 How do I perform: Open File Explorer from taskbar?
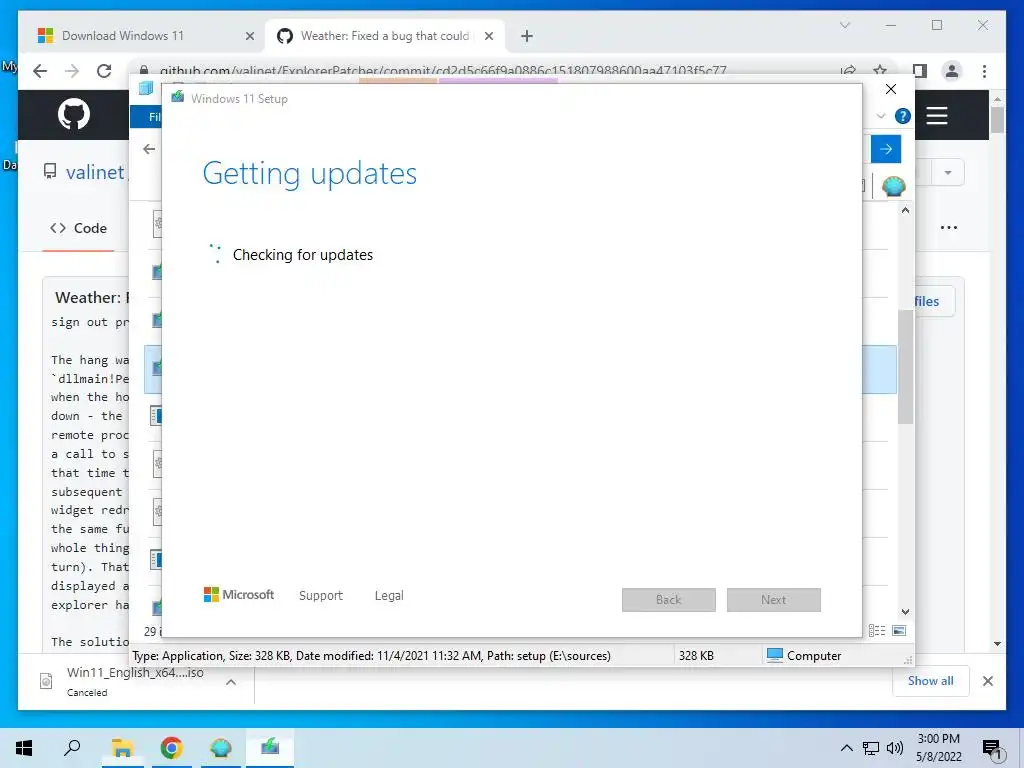tap(122, 748)
